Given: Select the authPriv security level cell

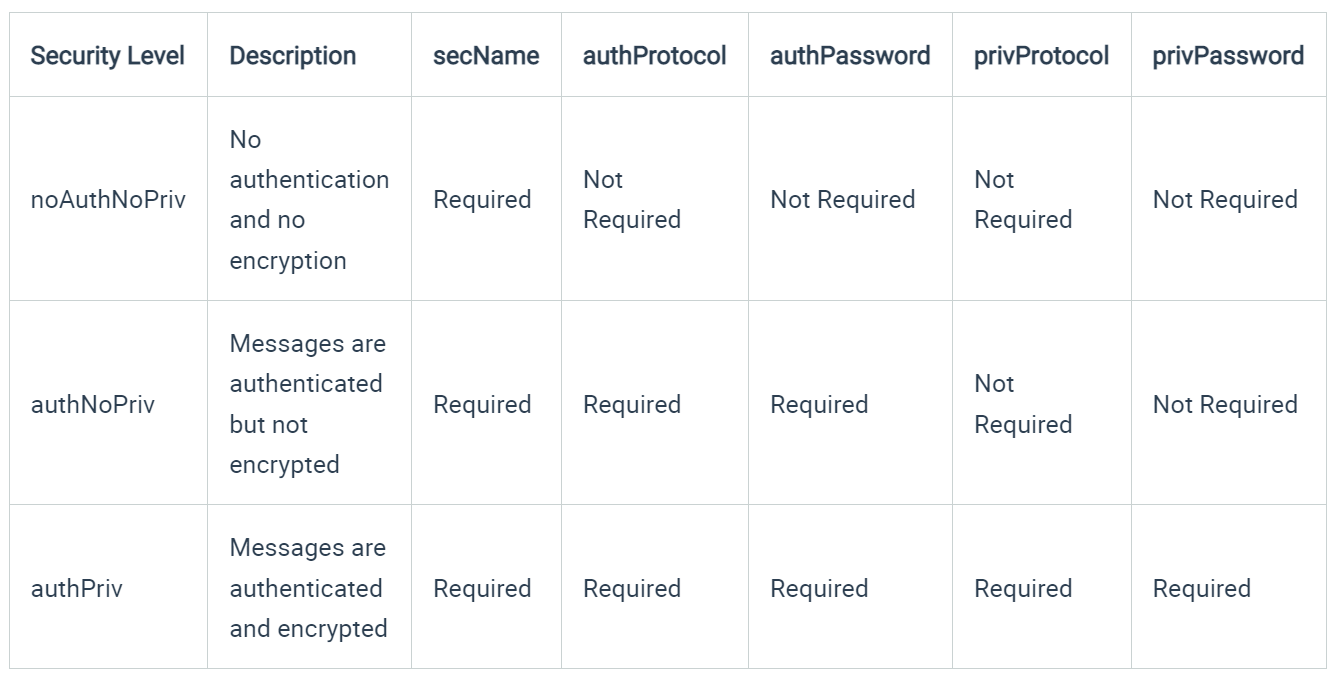Looking at the screenshot, I should 77,589.
